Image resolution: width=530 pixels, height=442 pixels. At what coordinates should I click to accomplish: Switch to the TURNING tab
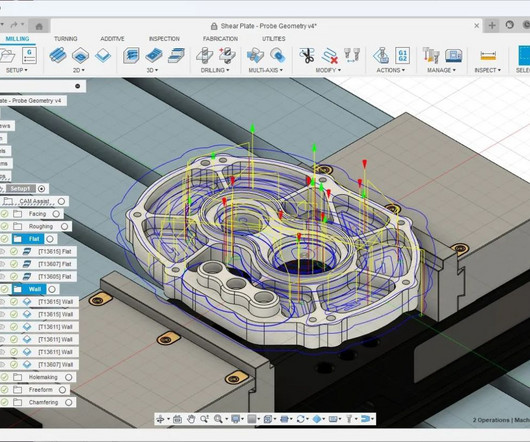[x=66, y=39]
